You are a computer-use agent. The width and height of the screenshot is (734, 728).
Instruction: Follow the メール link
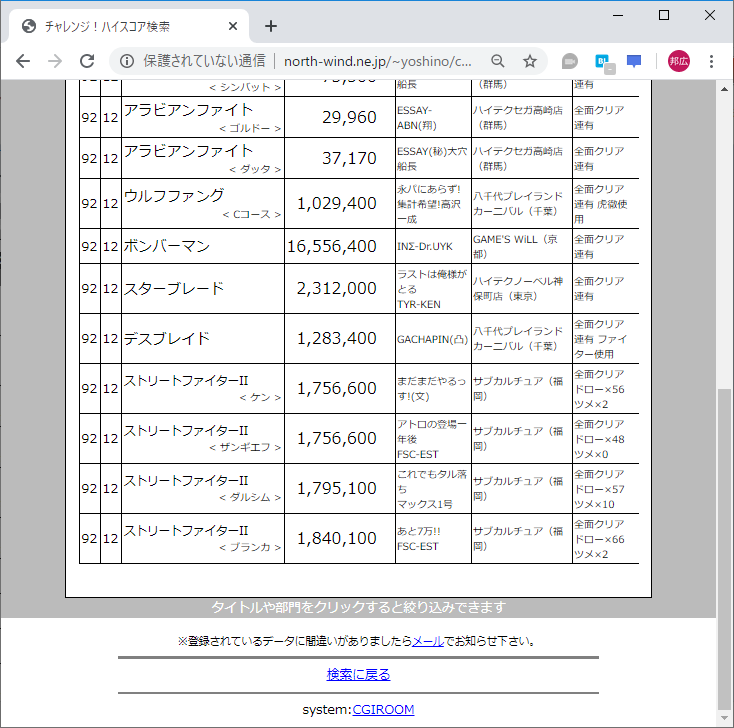tap(428, 641)
